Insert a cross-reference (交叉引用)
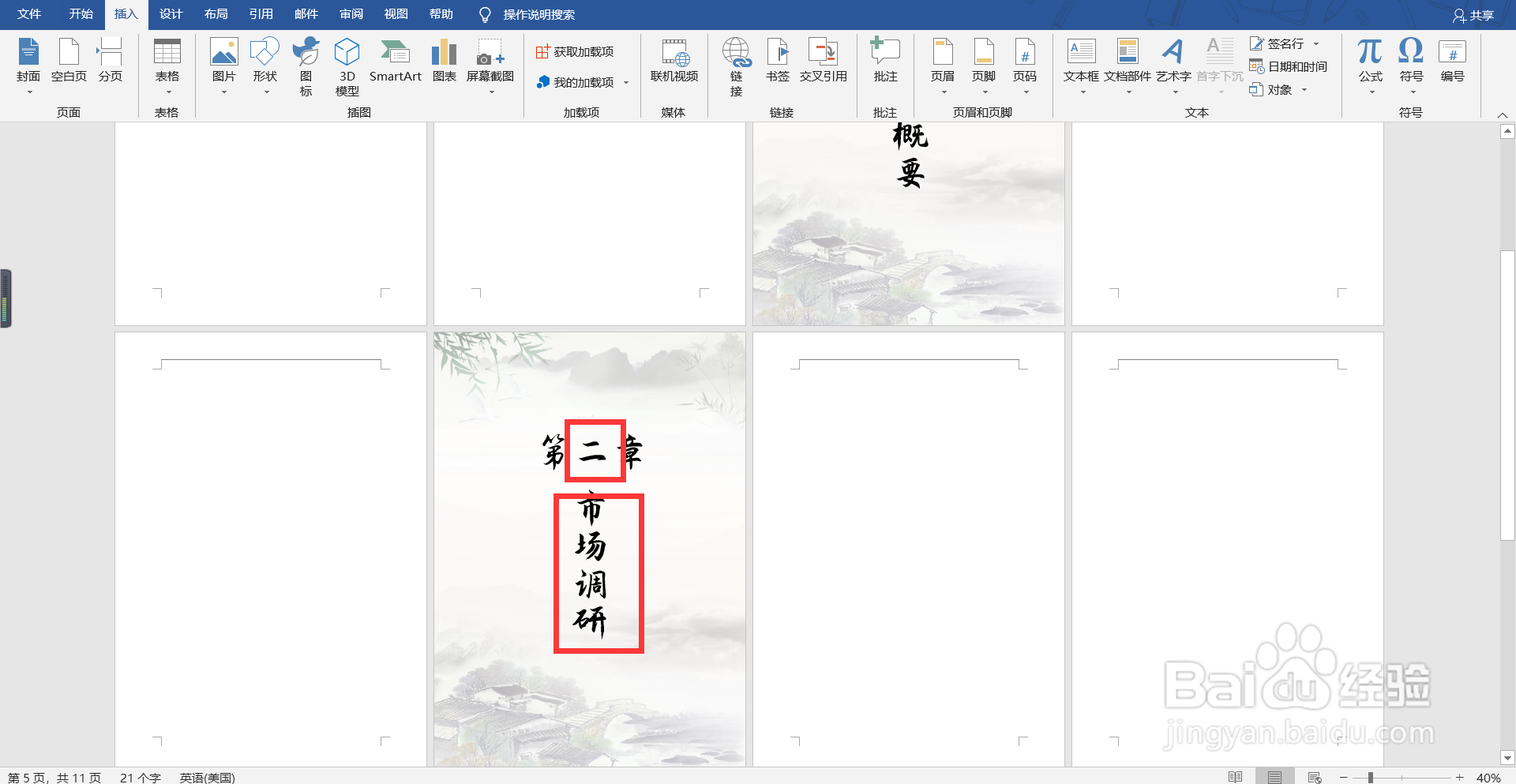Viewport: 1516px width, 784px height. pos(824,60)
